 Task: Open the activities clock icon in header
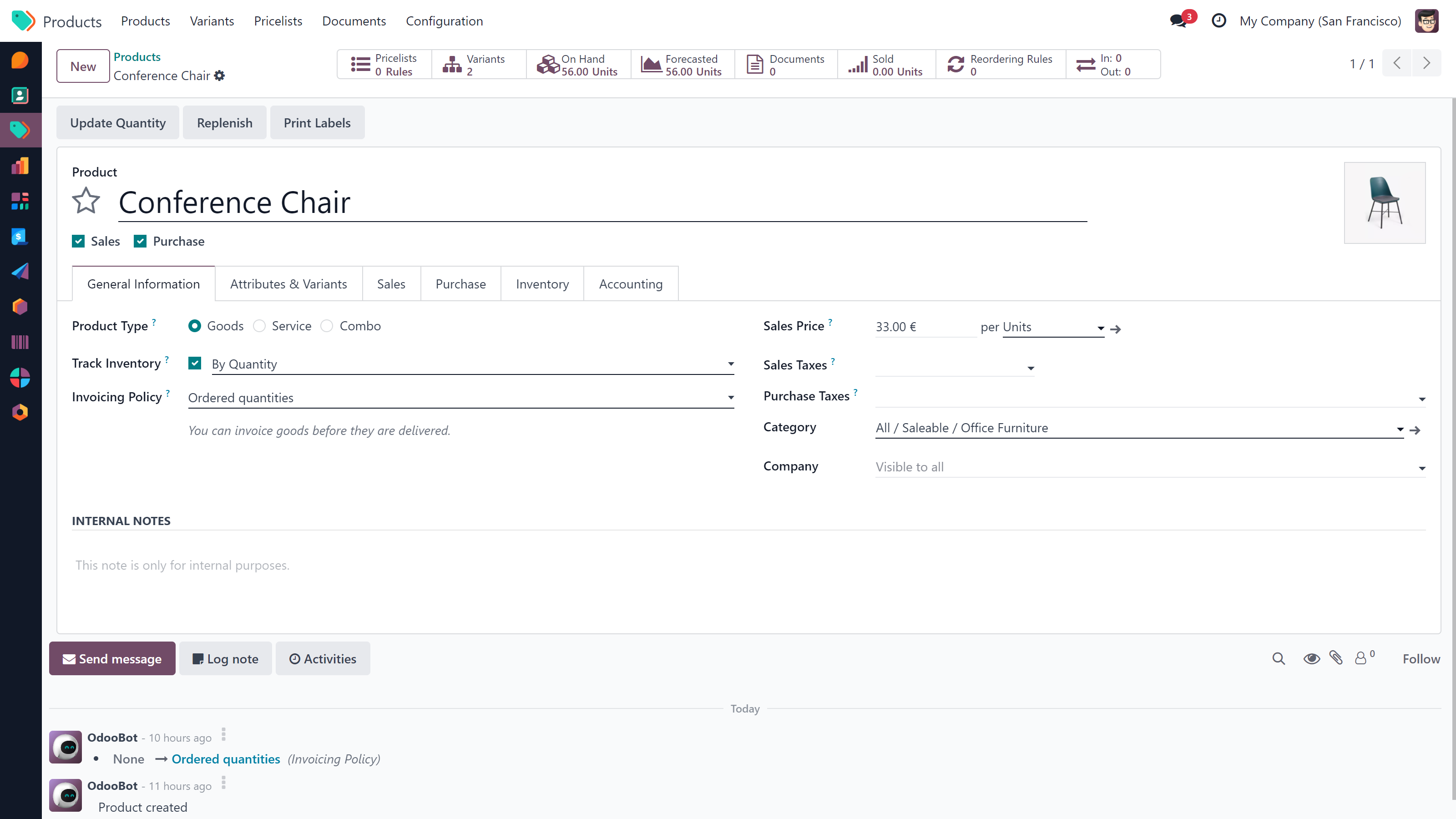point(1218,21)
